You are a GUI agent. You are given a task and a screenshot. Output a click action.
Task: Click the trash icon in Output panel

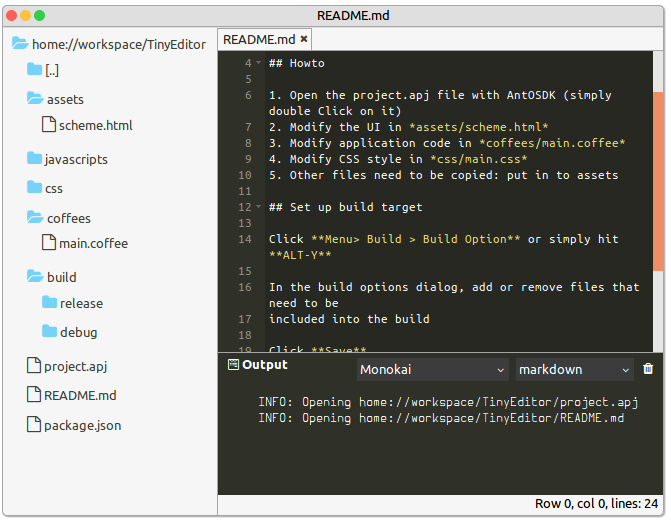coord(648,369)
